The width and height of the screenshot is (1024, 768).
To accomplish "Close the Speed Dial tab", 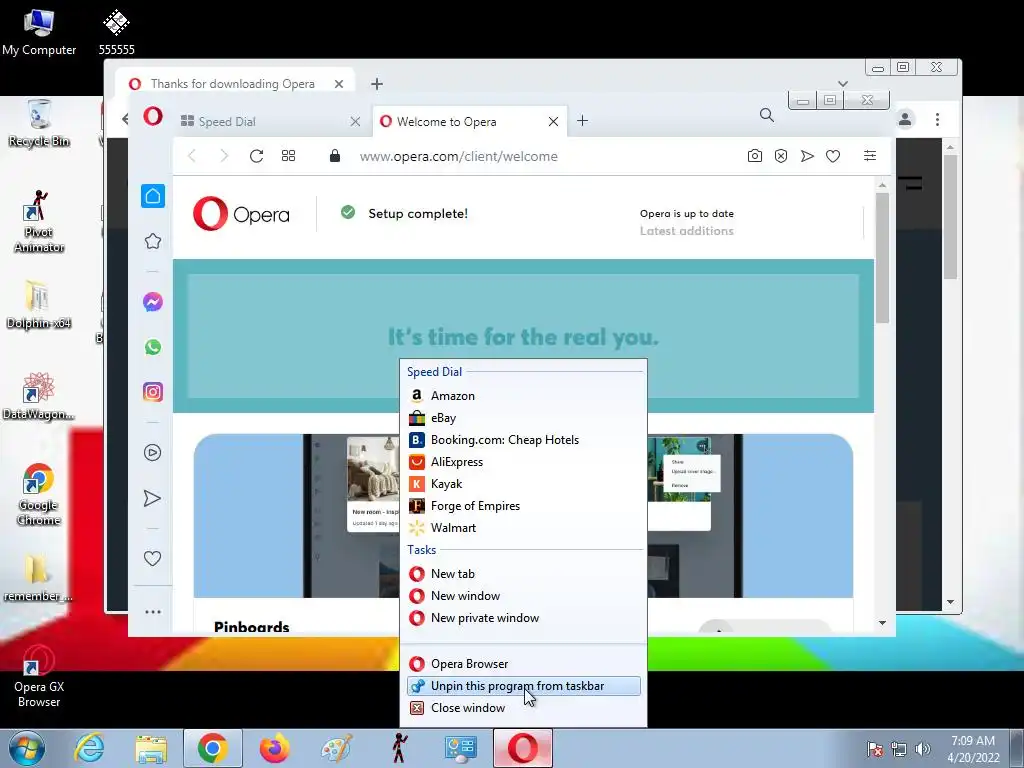I will (x=355, y=121).
